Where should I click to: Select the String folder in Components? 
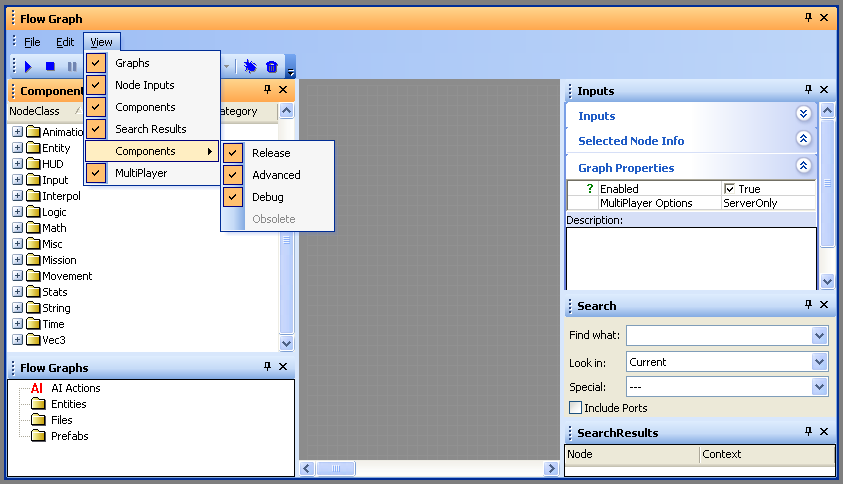(x=49, y=308)
